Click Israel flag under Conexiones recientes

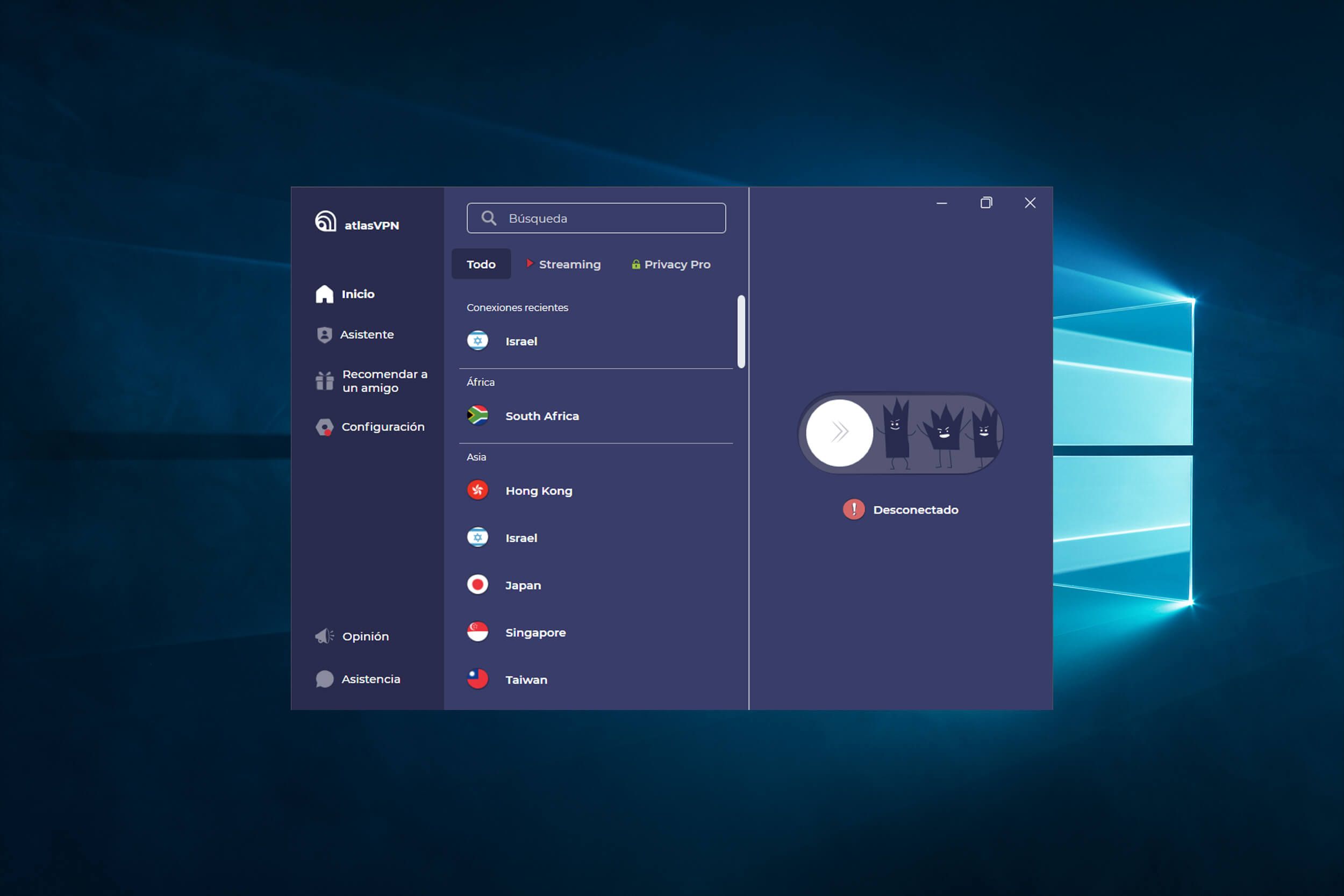[478, 341]
